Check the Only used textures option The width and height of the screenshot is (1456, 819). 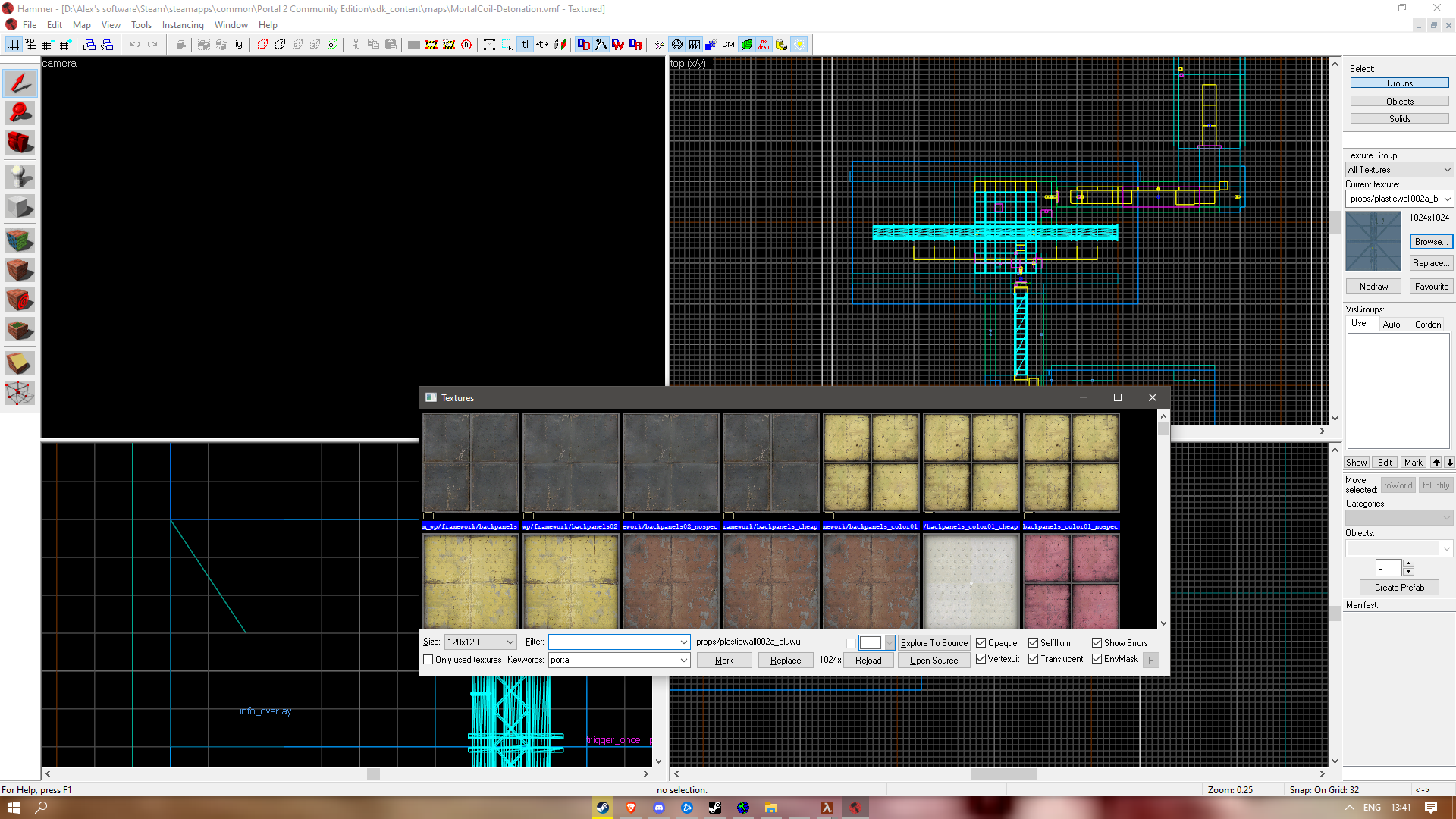tap(428, 659)
